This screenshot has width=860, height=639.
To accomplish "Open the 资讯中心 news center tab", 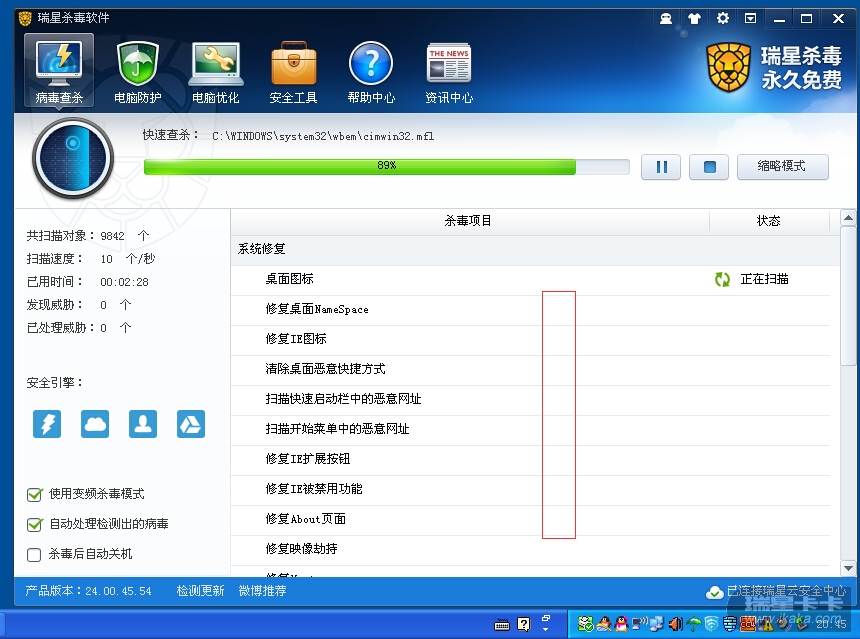I will coord(449,73).
